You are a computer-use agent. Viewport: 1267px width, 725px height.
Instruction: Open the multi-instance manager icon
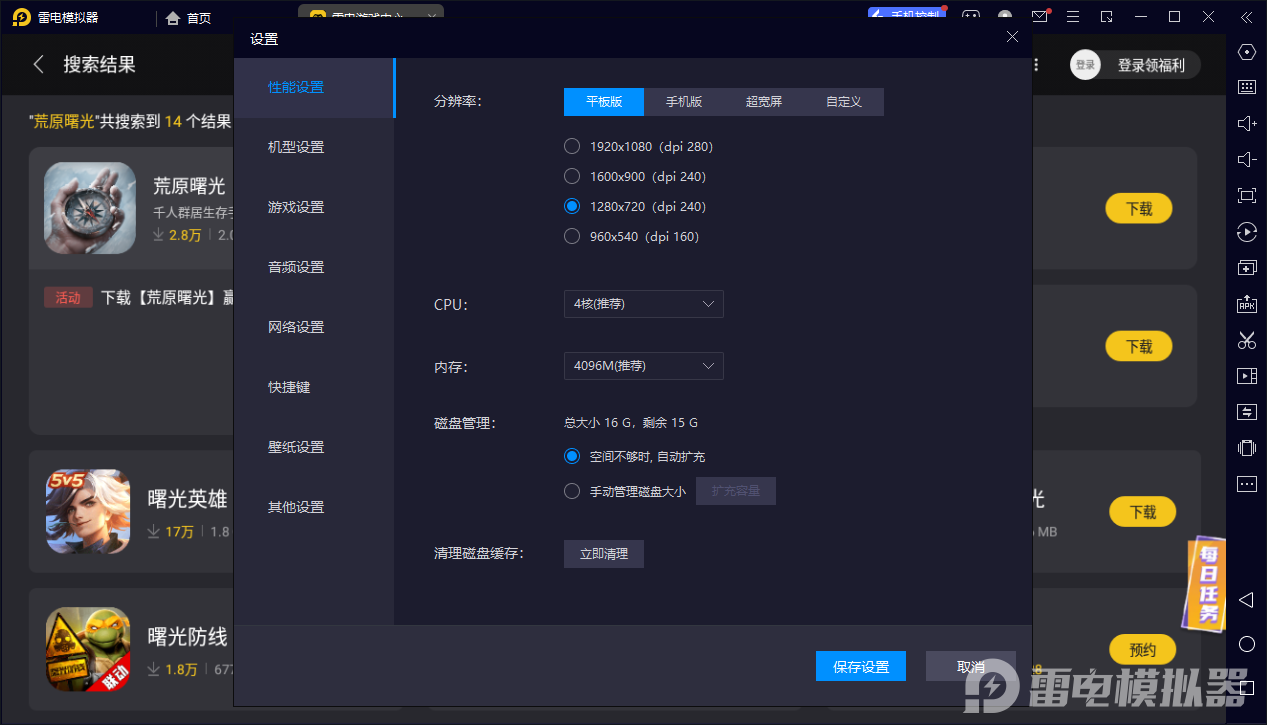tap(1246, 267)
